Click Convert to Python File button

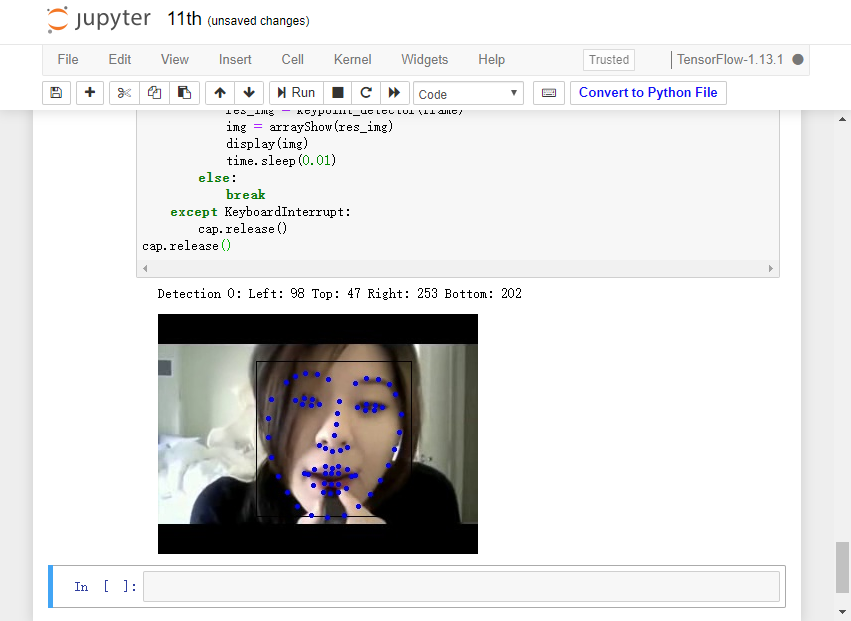pos(648,93)
